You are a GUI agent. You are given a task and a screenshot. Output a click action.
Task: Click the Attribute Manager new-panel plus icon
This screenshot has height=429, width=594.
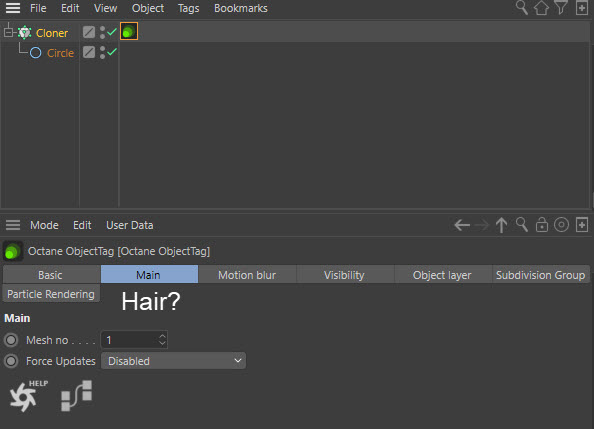pyautogui.click(x=581, y=225)
